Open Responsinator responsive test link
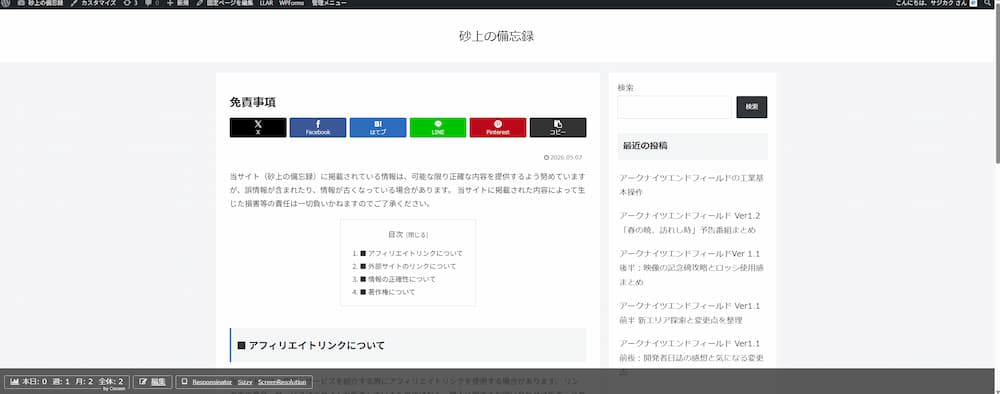The width and height of the screenshot is (1000, 394). tap(212, 382)
